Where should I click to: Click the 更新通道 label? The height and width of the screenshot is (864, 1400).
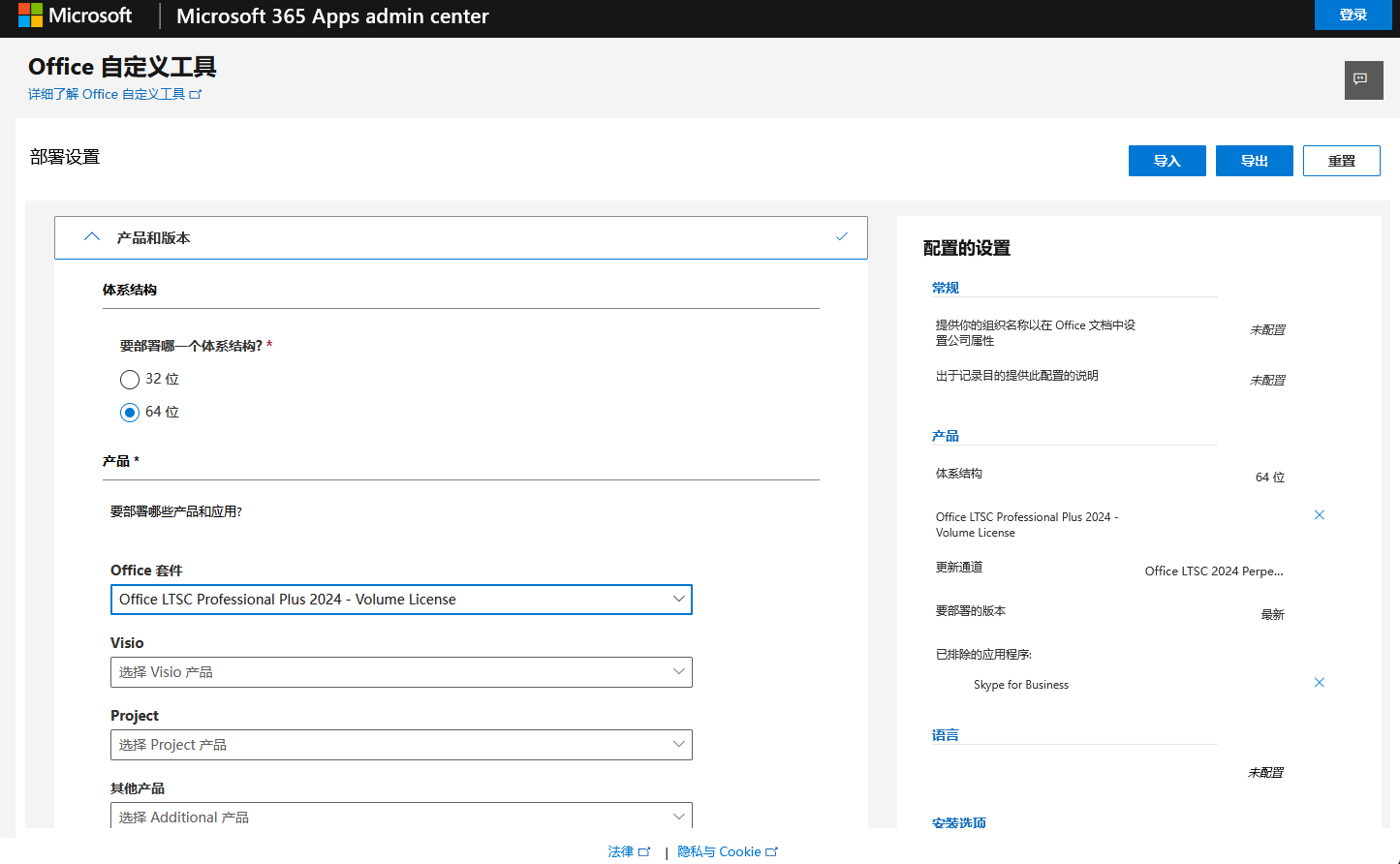click(x=959, y=568)
